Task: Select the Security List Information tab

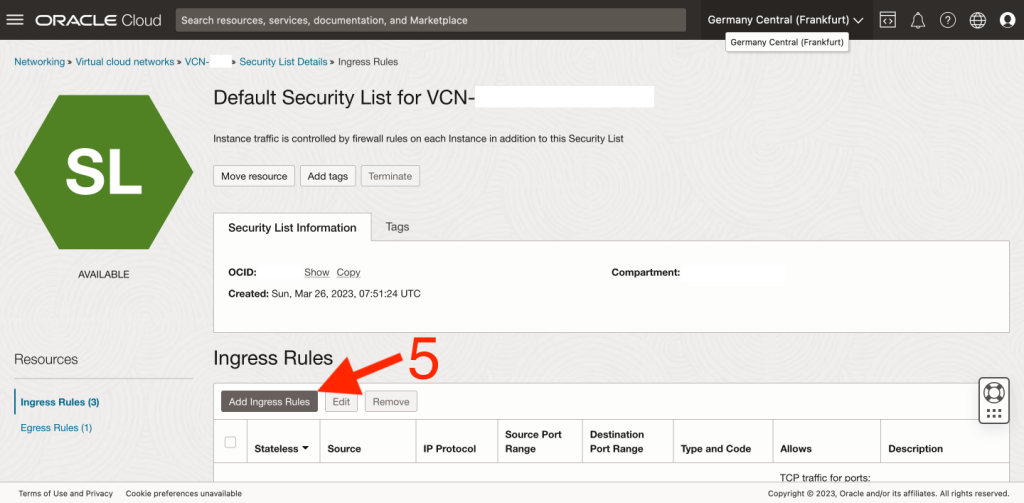Action: 292,228
